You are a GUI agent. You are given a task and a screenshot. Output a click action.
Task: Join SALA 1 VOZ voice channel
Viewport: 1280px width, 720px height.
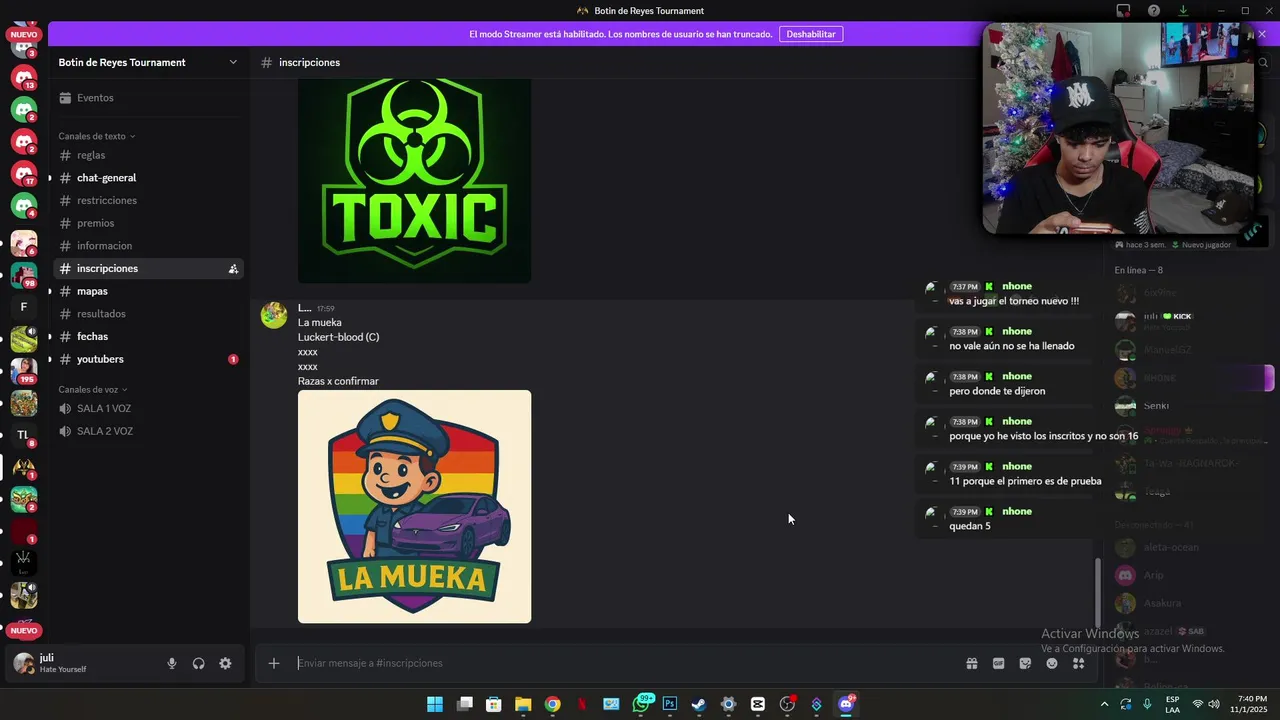[x=148, y=408]
